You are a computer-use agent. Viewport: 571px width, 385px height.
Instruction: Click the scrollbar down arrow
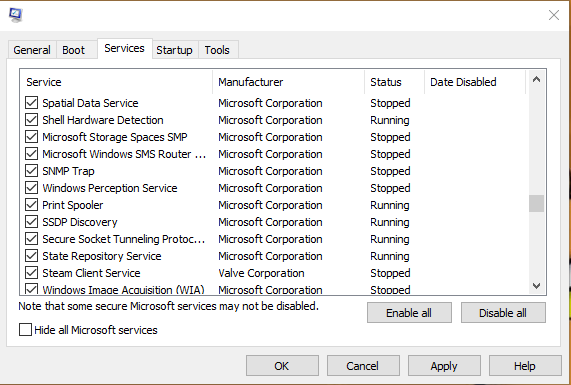[536, 286]
